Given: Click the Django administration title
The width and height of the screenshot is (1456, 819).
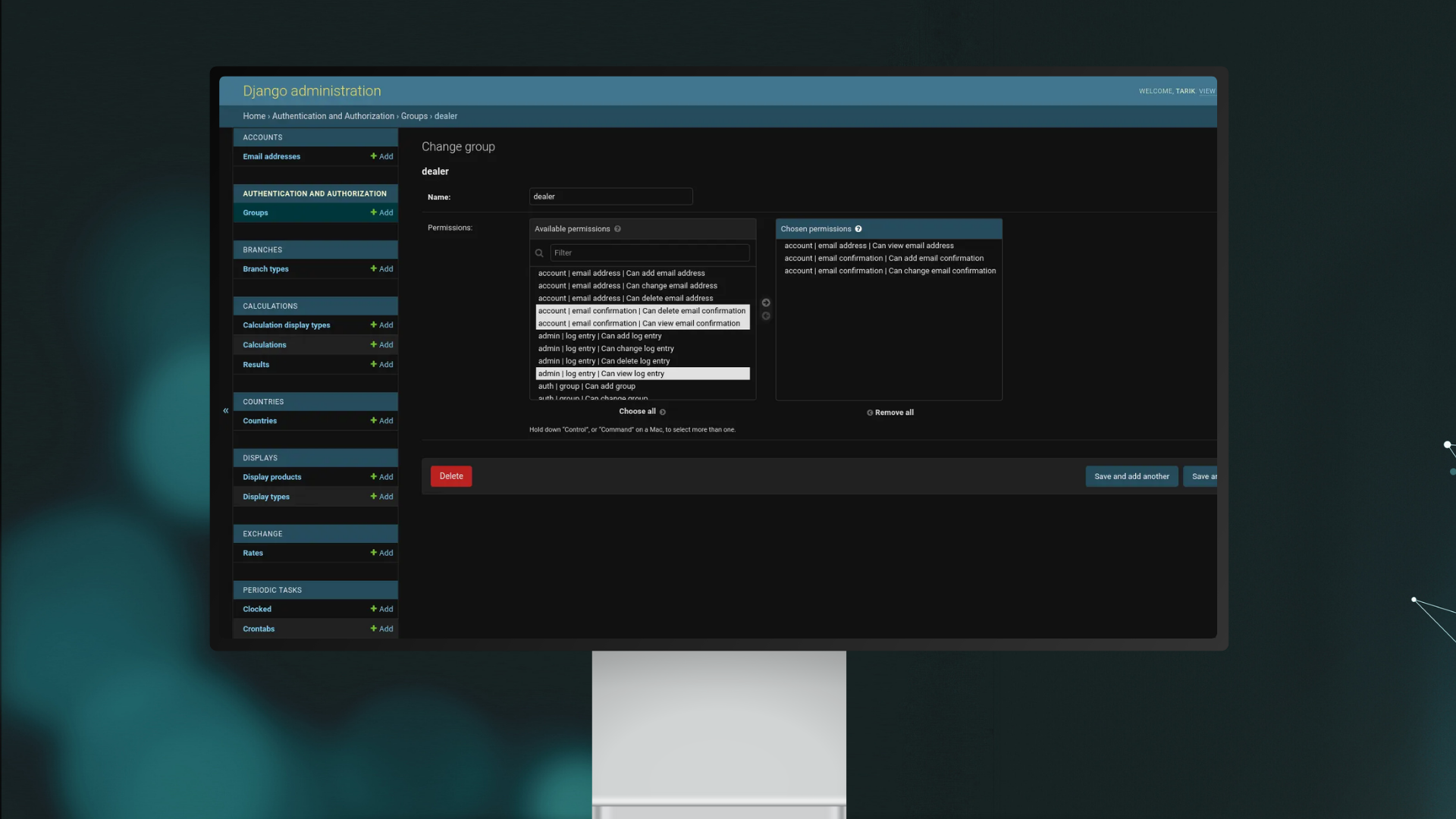Looking at the screenshot, I should 312,91.
